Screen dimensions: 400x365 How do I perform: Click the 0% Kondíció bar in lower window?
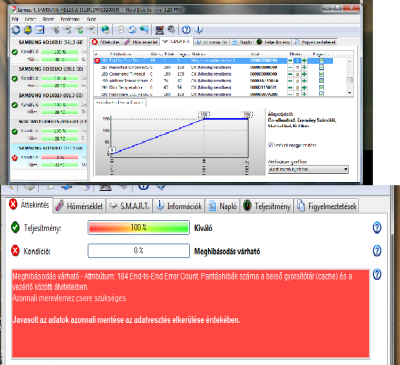[x=139, y=251]
